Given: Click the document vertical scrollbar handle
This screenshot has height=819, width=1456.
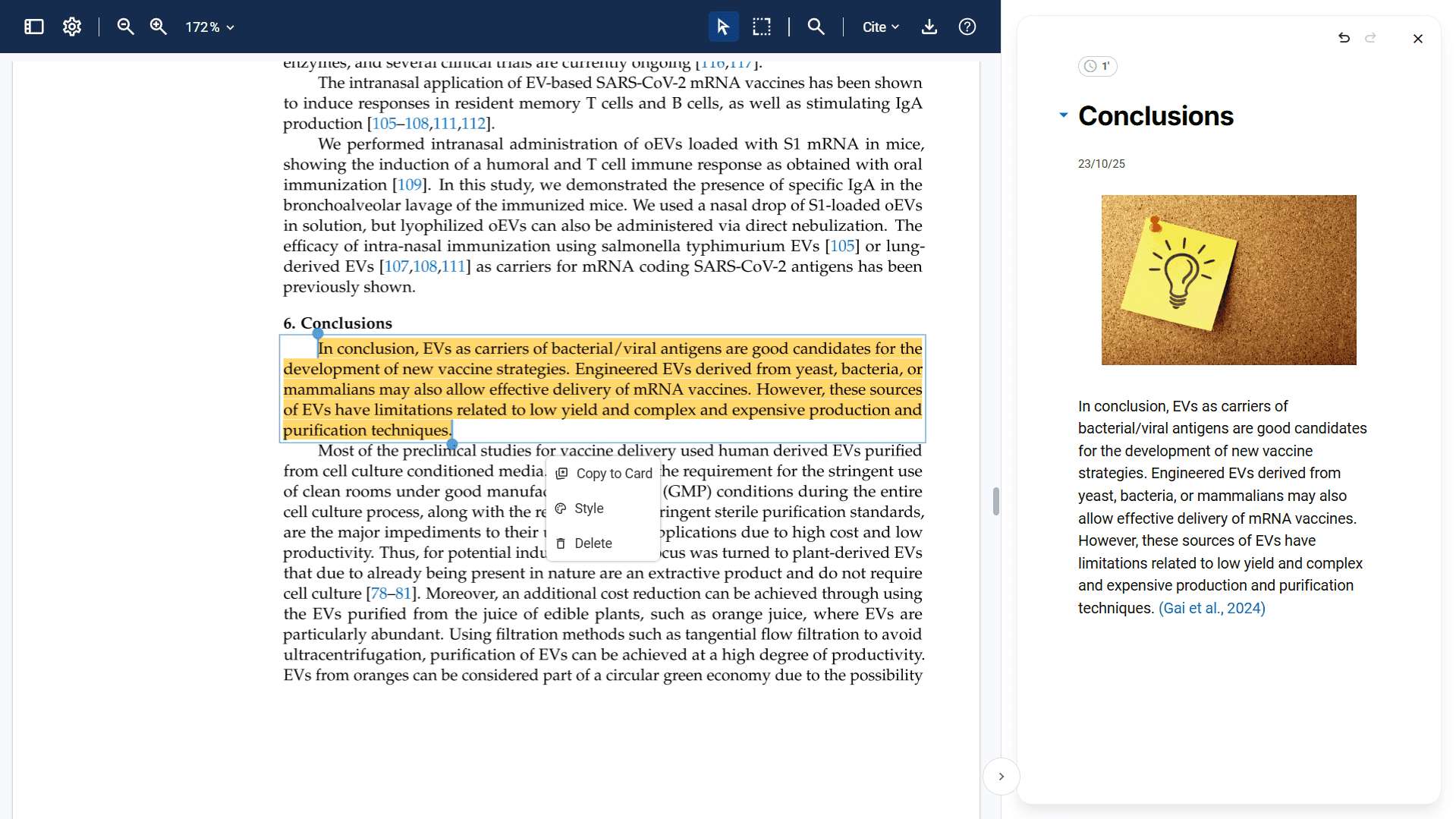Looking at the screenshot, I should click(995, 502).
